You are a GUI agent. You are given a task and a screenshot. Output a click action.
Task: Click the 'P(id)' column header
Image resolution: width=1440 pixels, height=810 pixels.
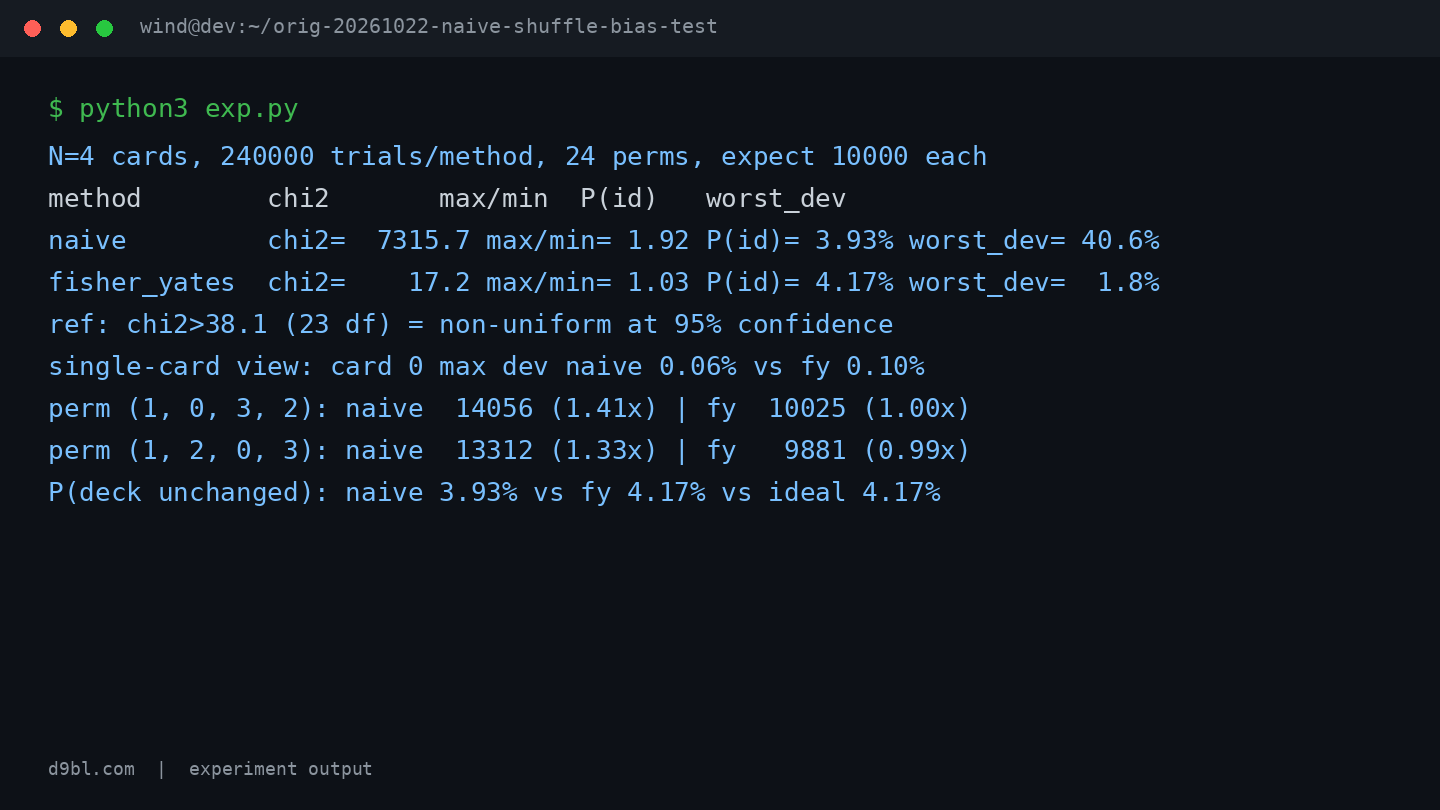click(619, 199)
